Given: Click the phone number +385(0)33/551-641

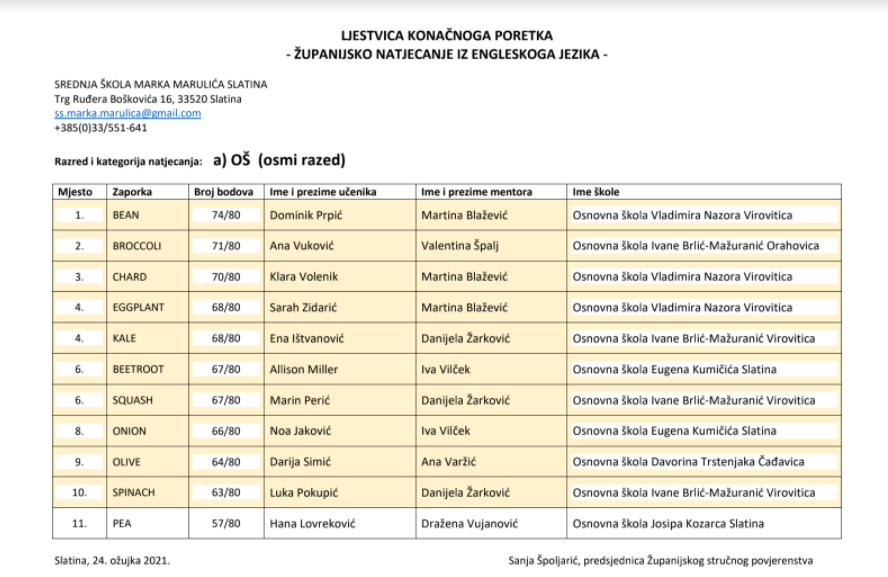Looking at the screenshot, I should (x=101, y=128).
